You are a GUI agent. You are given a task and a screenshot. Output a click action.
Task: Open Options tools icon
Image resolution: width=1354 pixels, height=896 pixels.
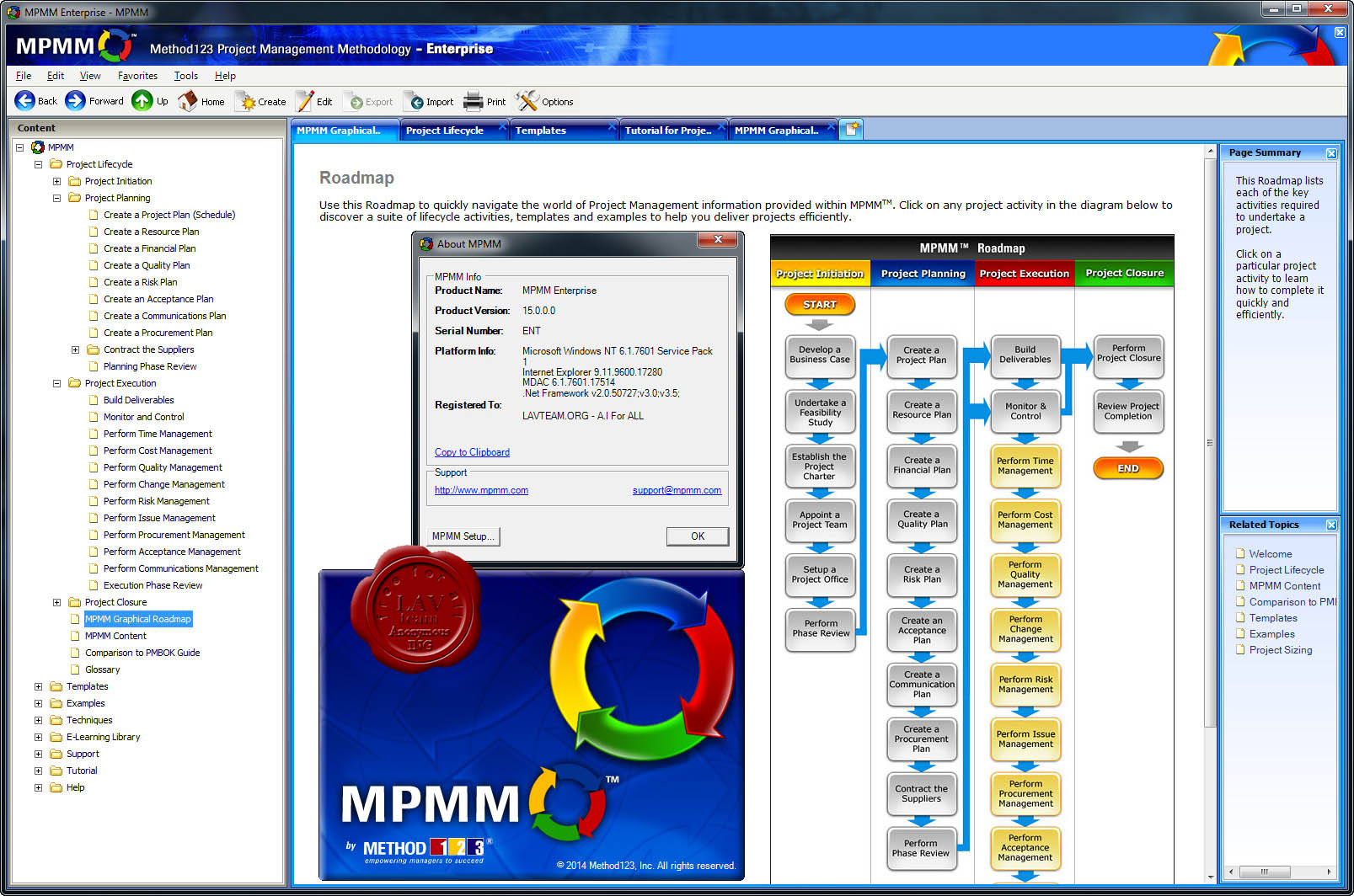click(527, 101)
